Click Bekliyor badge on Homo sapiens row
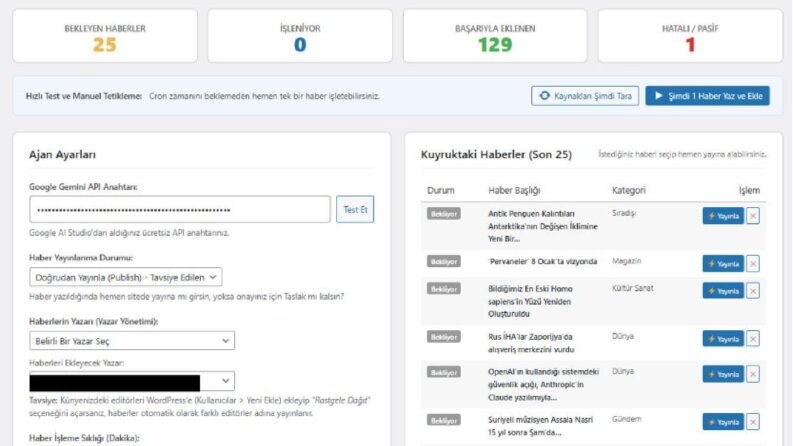 pyautogui.click(x=444, y=289)
